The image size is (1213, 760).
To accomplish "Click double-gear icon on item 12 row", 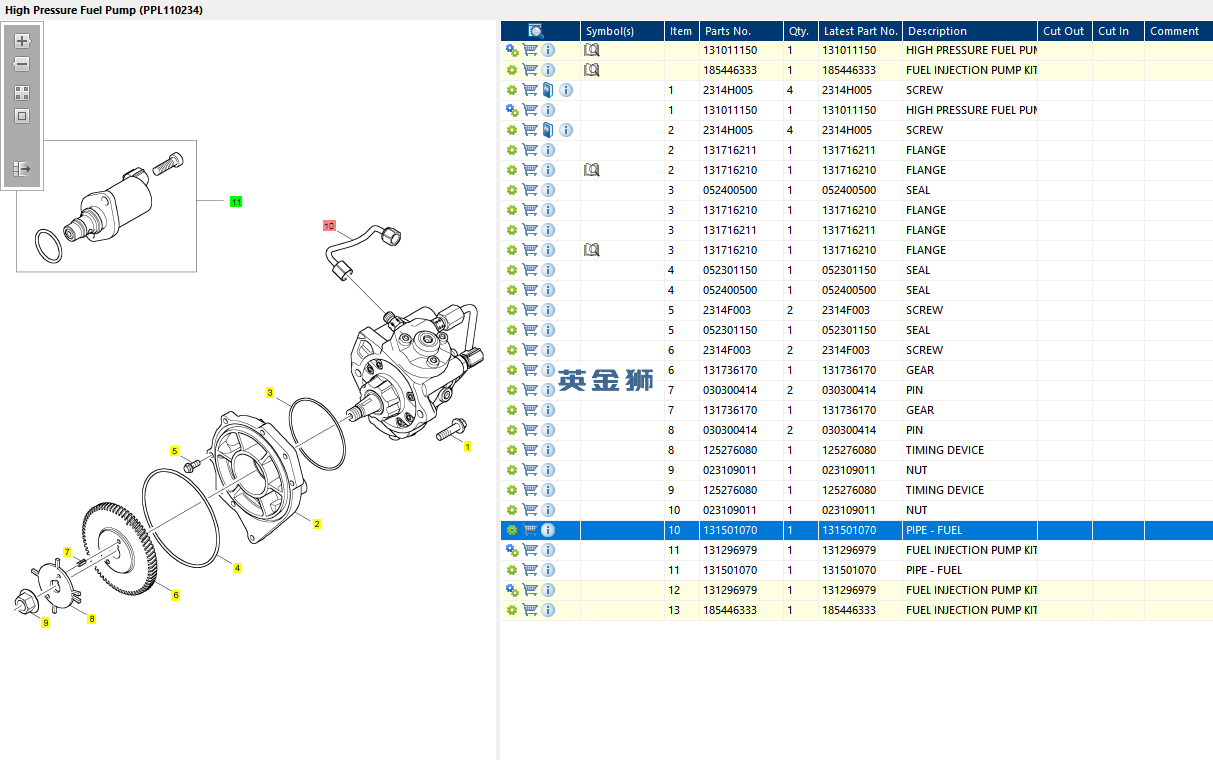I will pyautogui.click(x=512, y=590).
